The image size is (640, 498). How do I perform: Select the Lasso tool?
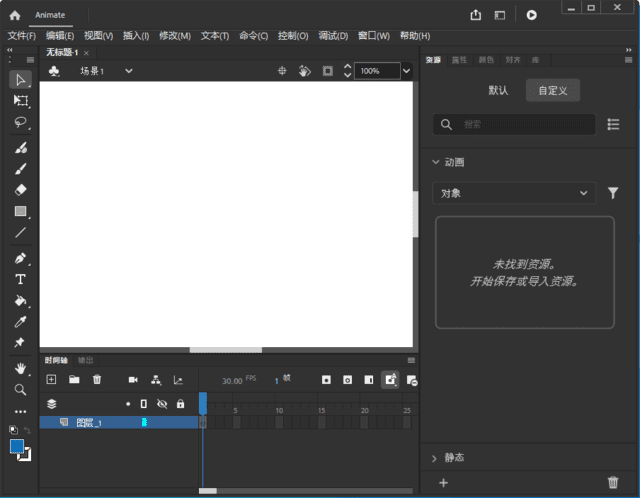20,122
